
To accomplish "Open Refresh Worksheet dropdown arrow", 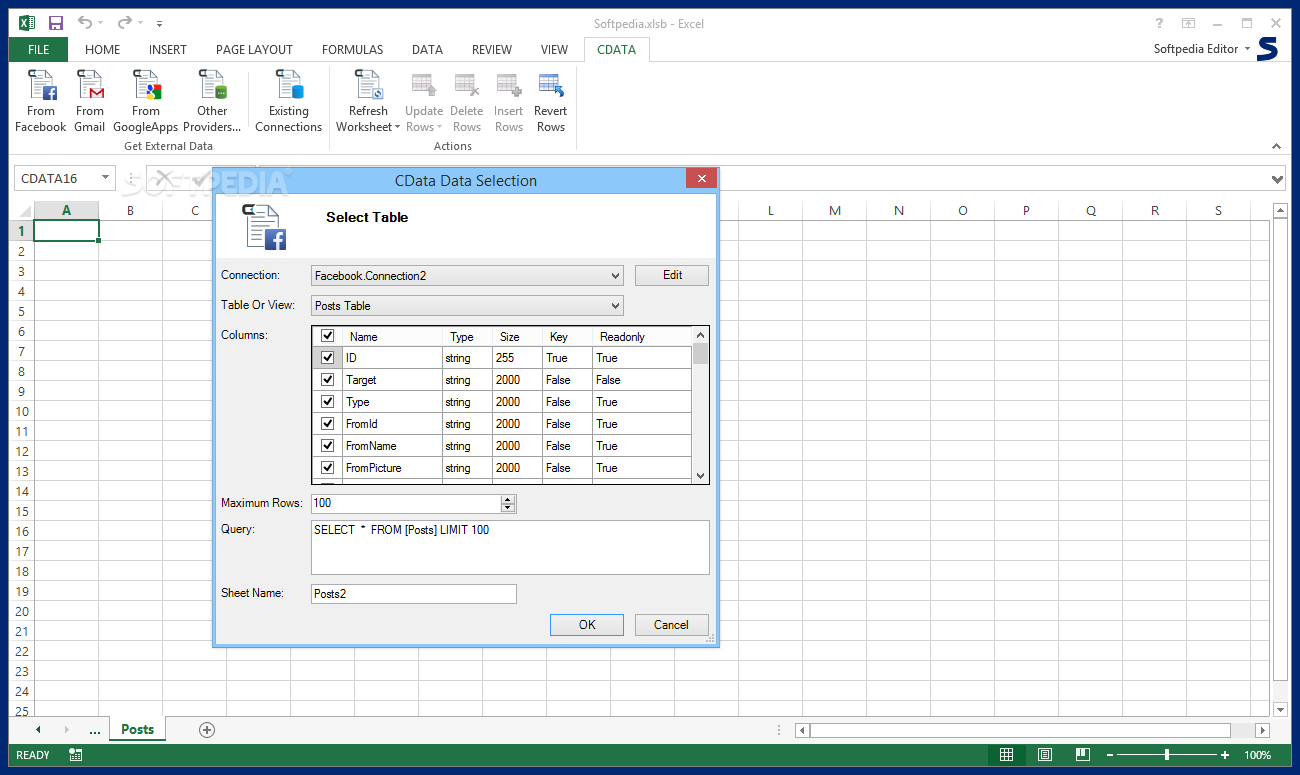I will tap(397, 127).
